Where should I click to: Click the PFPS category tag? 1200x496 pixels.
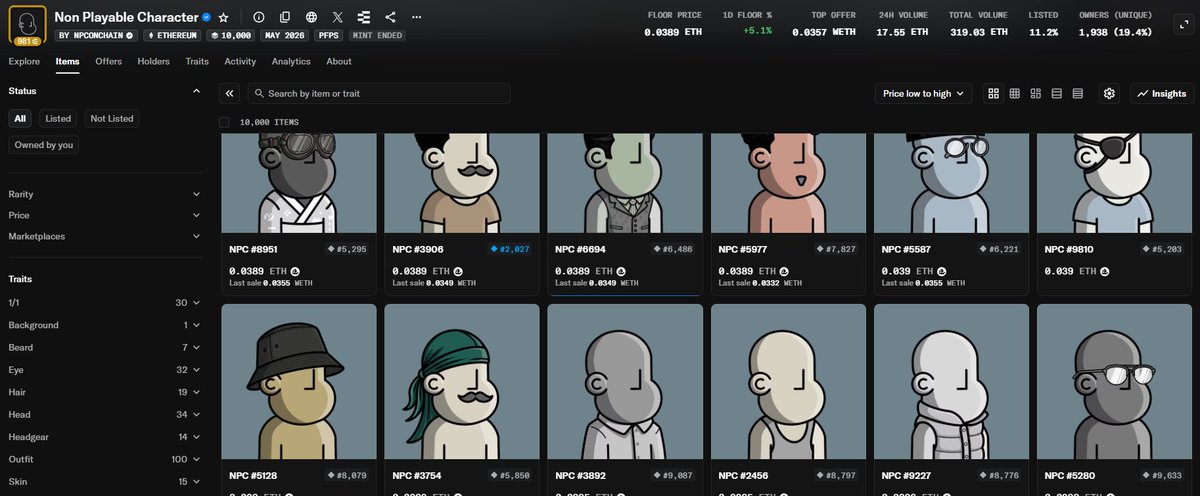[327, 35]
